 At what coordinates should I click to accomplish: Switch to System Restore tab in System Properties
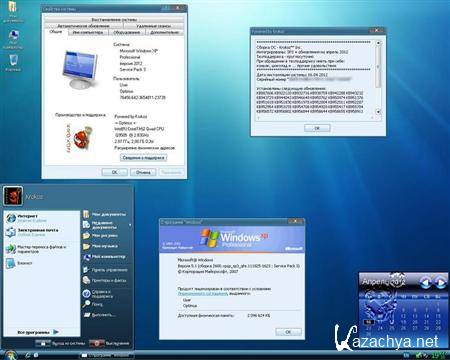tap(114, 20)
